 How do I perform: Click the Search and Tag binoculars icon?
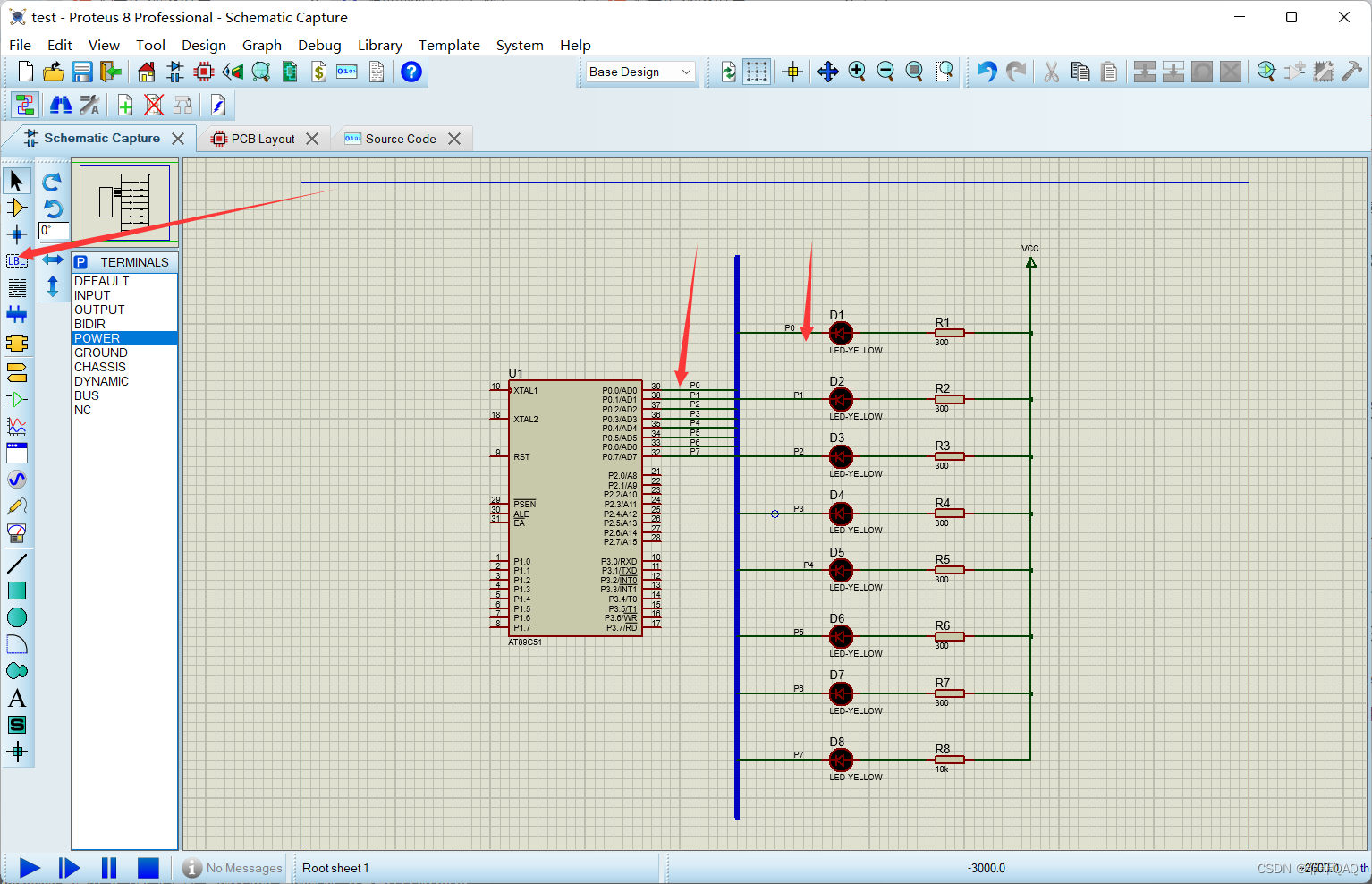(x=61, y=106)
